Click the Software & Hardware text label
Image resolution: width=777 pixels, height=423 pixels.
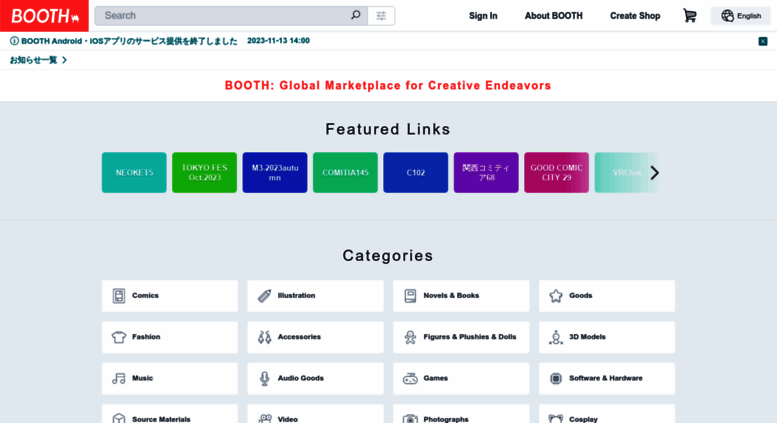[x=606, y=378]
